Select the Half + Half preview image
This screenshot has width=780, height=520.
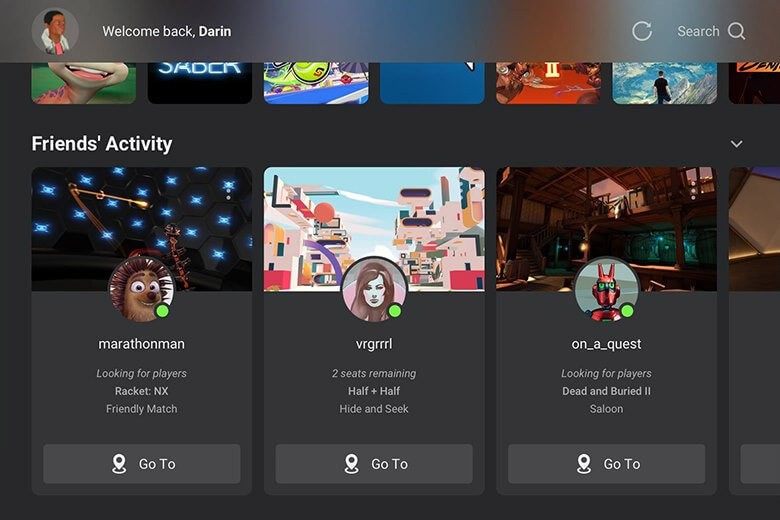374,229
